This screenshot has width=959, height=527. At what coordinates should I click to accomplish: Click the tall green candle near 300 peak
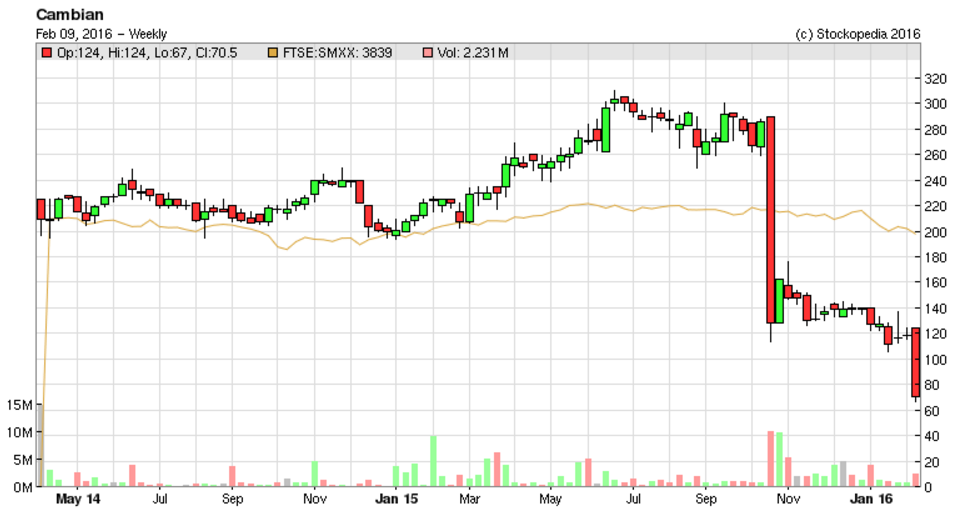[x=605, y=130]
